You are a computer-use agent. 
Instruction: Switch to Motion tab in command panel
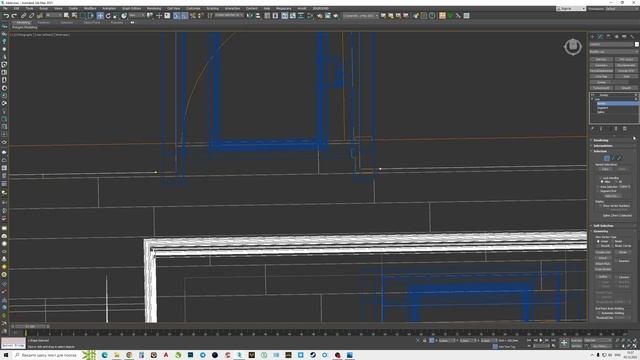pos(616,37)
